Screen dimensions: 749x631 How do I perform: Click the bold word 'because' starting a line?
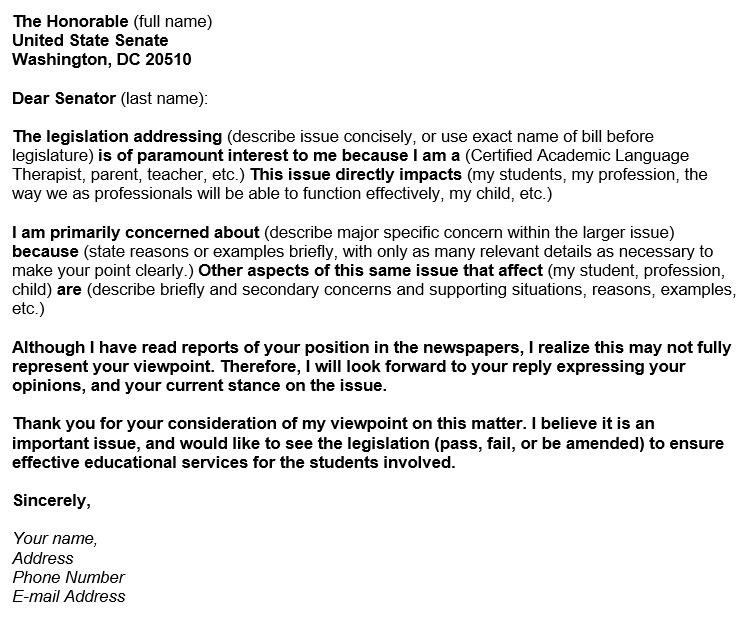point(45,252)
